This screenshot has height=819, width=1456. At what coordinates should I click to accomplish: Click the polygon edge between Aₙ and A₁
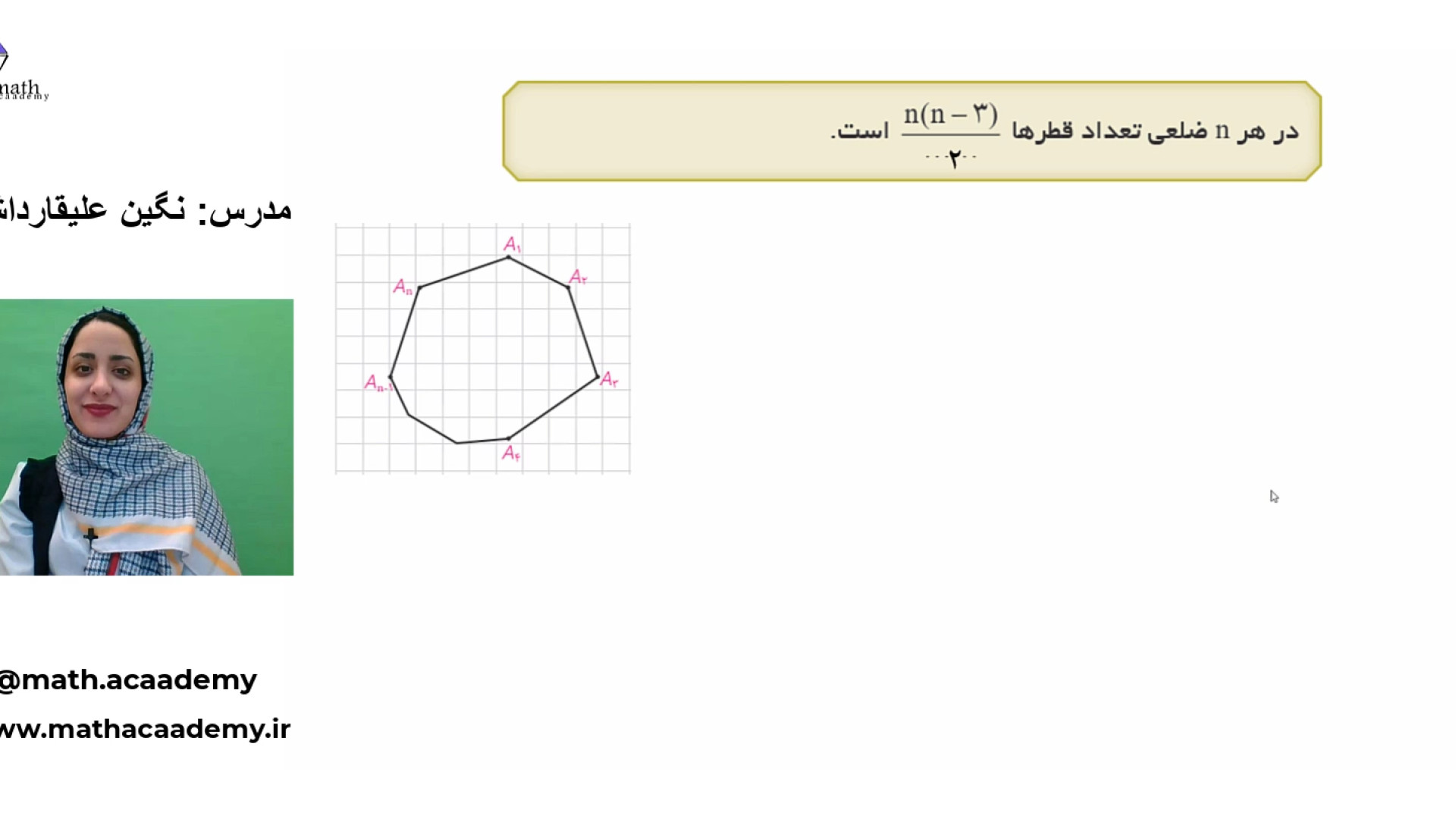point(464,272)
